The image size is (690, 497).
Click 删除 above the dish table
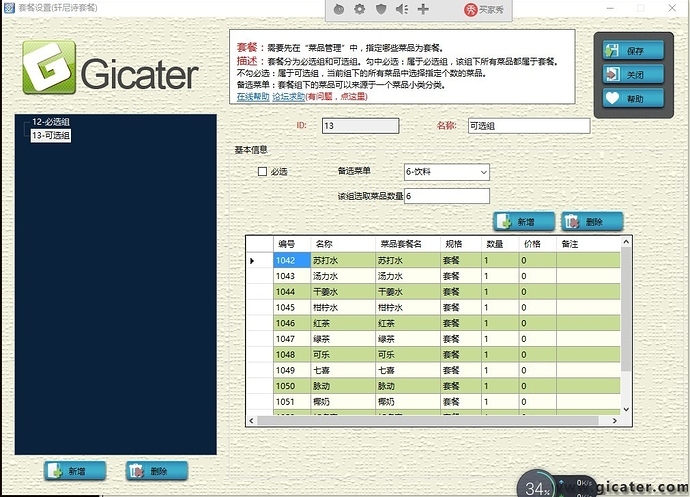(x=592, y=222)
